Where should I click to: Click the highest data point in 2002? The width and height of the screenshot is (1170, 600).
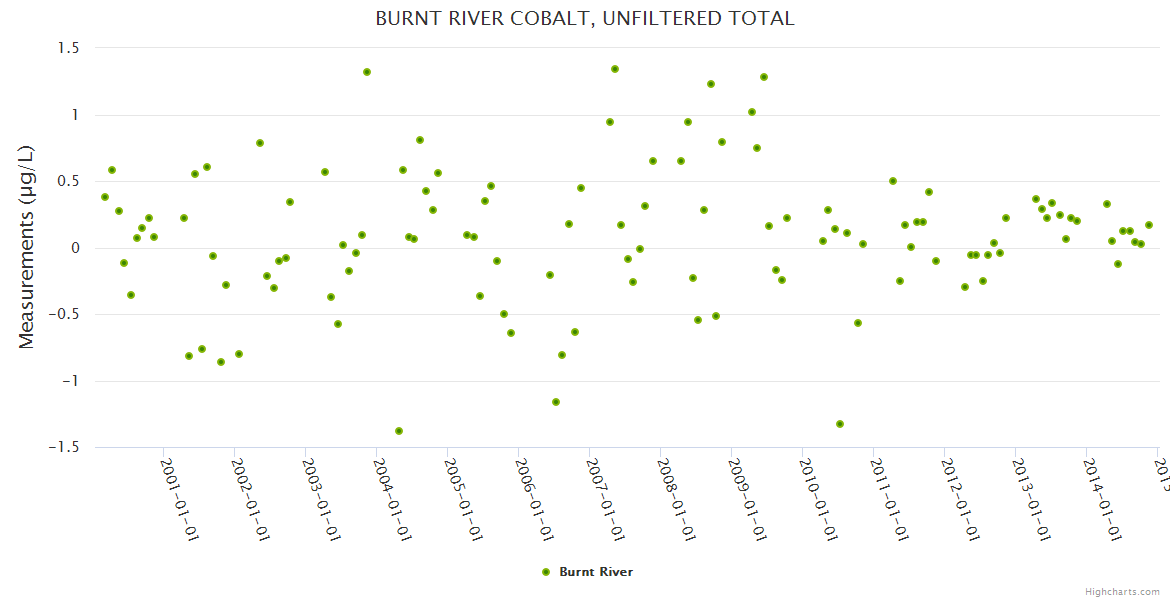(x=260, y=143)
